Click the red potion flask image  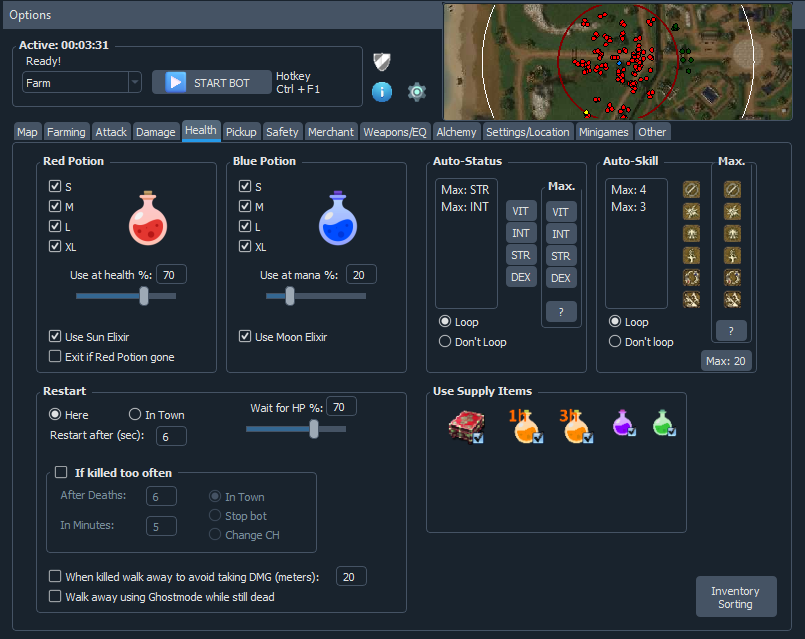(148, 218)
